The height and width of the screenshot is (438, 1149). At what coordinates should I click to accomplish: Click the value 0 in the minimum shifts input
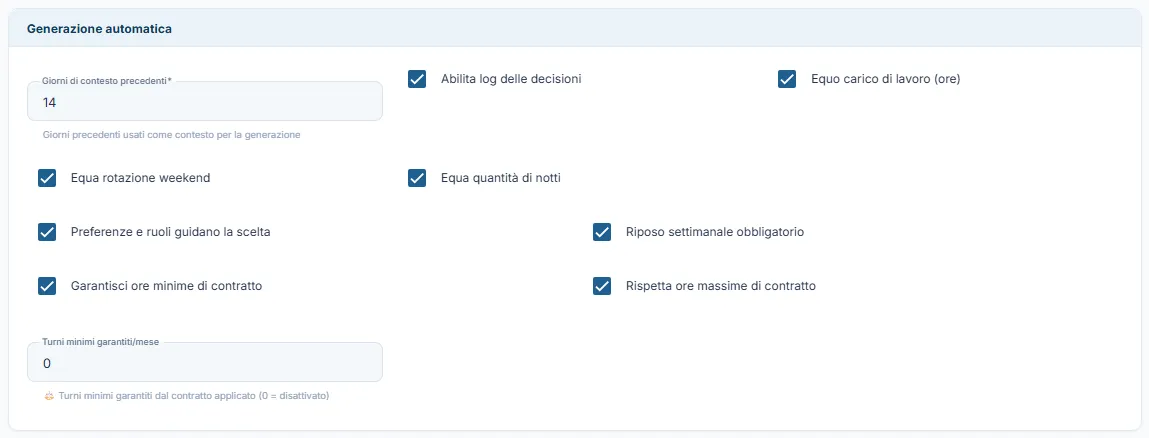(x=47, y=364)
